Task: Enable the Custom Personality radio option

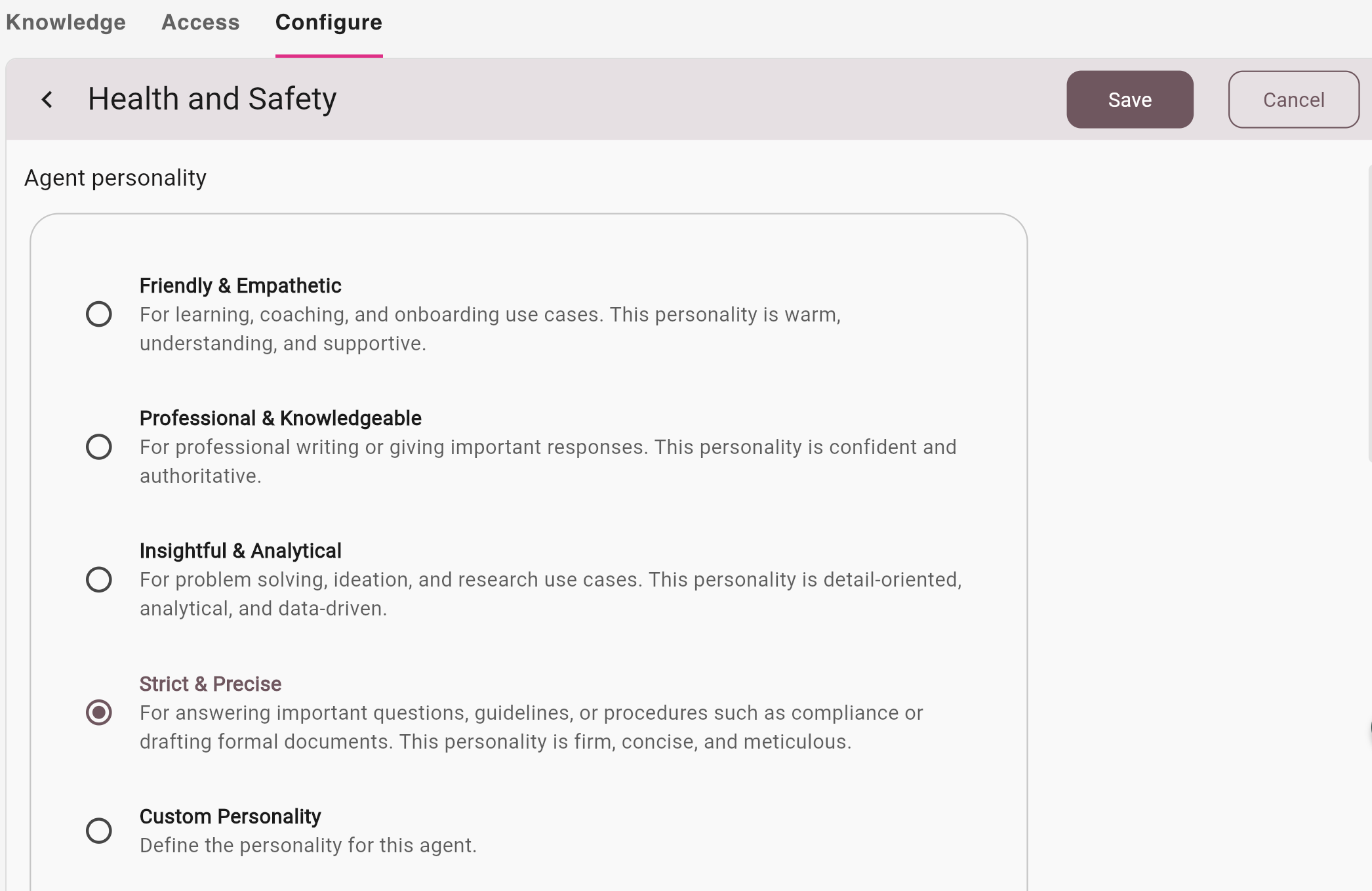Action: [x=99, y=831]
